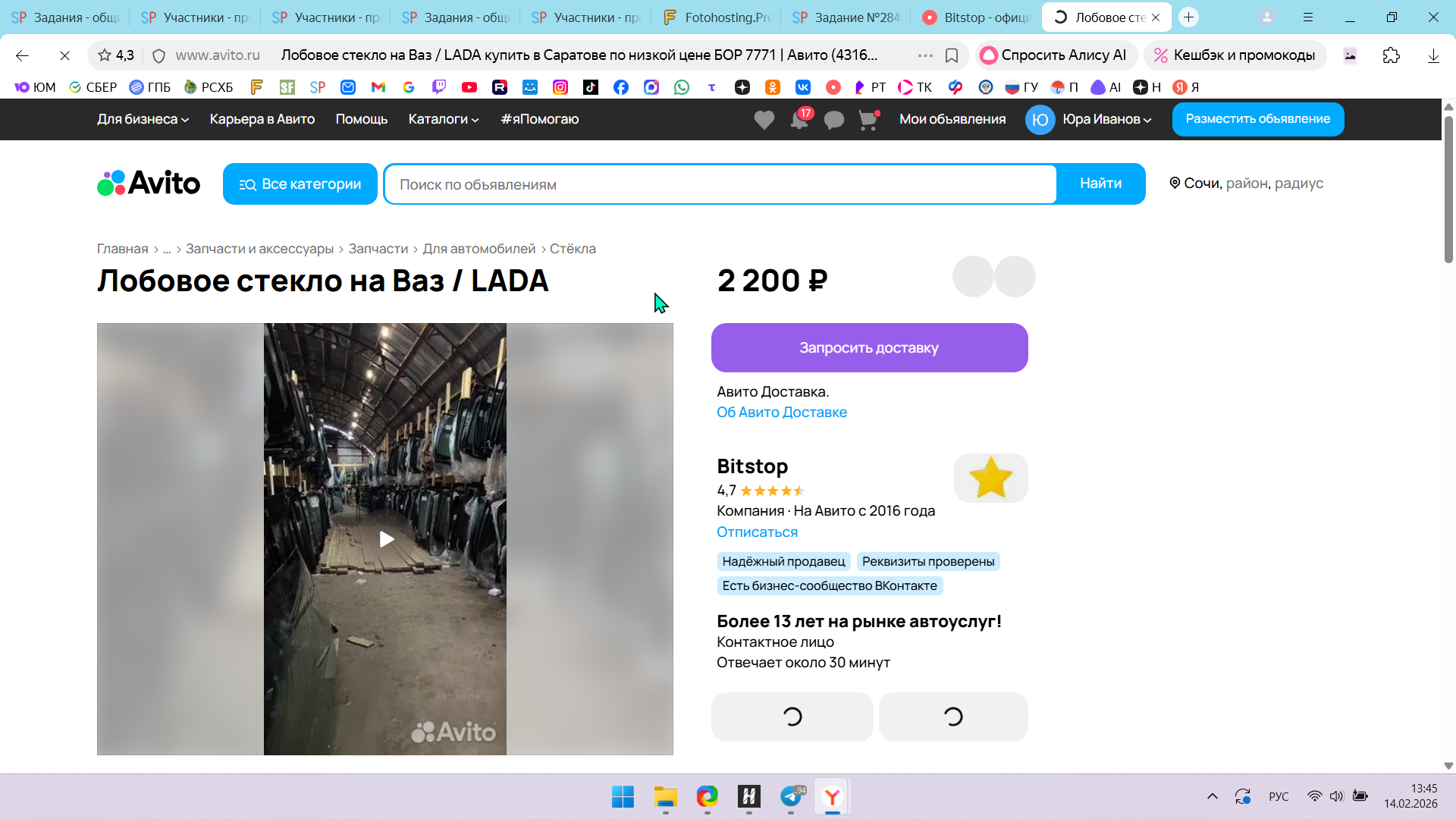The image size is (1456, 819).
Task: Open browser extensions puzzle icon
Action: [x=1391, y=55]
